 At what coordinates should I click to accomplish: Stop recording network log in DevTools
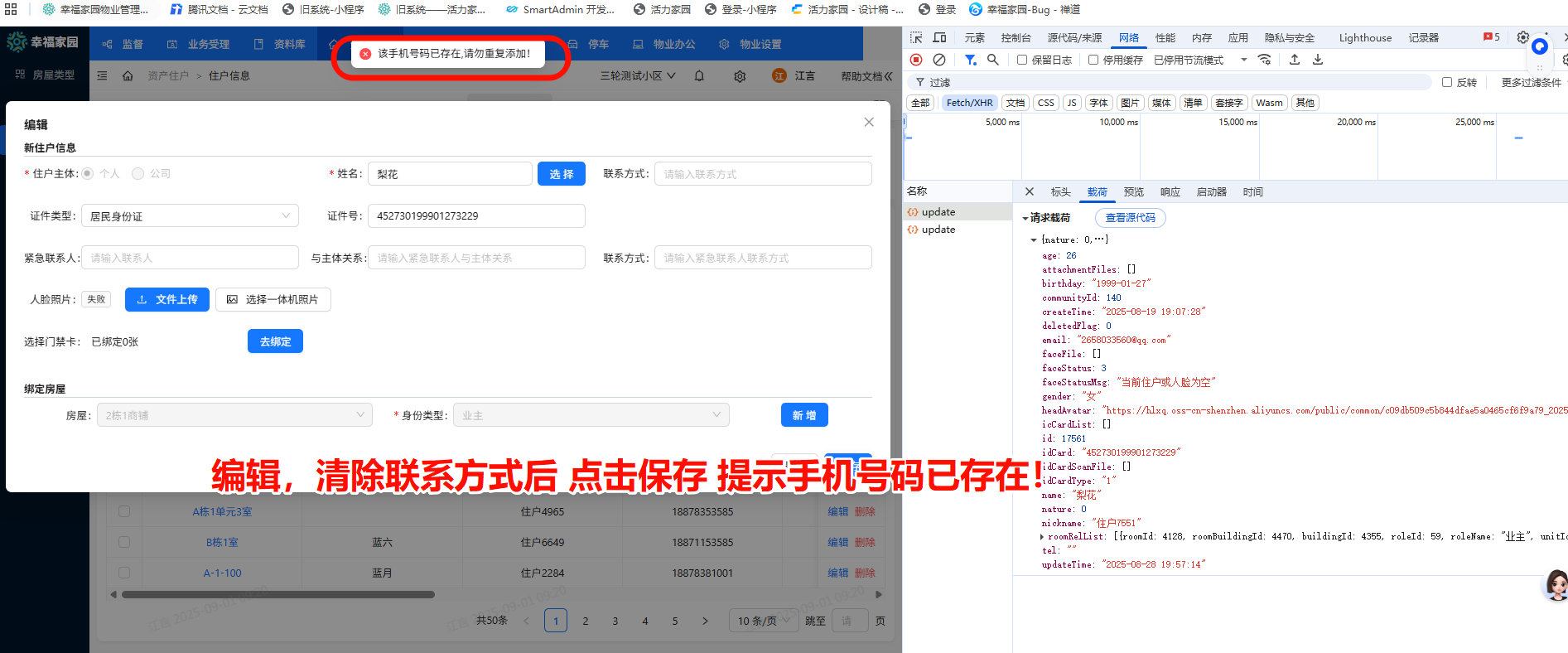pyautogui.click(x=916, y=60)
